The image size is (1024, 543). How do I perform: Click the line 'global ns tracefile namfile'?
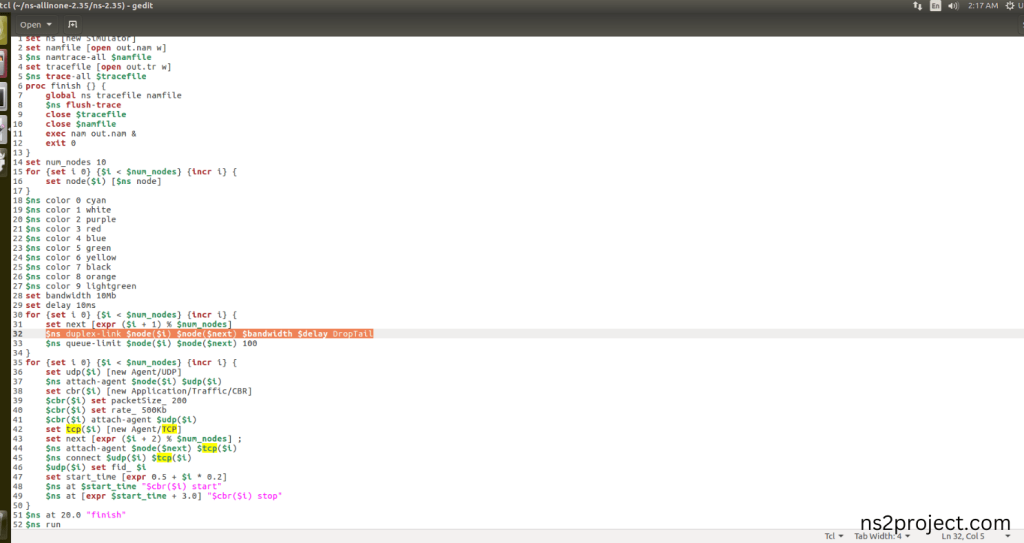coord(114,95)
